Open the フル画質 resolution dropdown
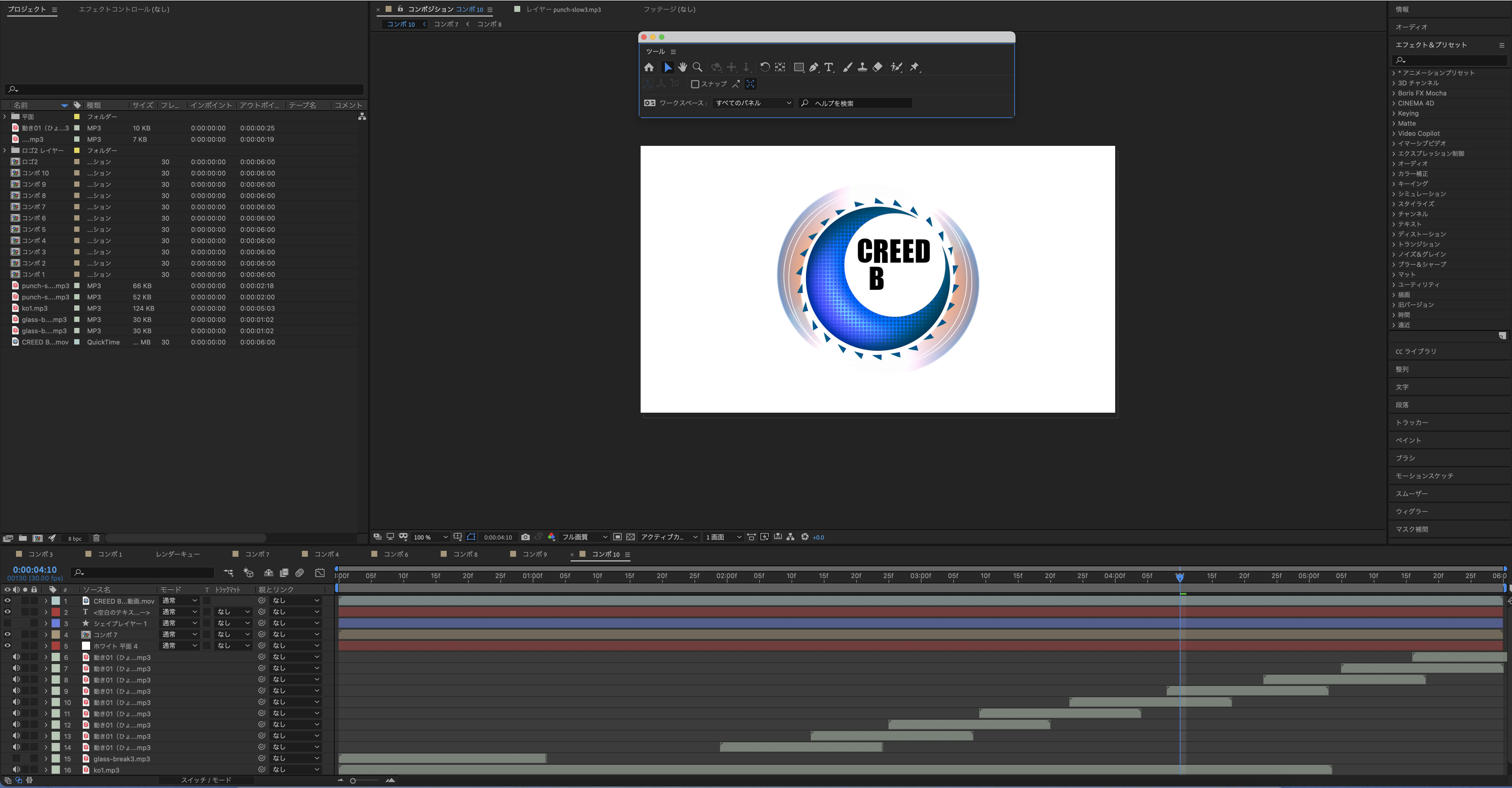 pos(584,537)
